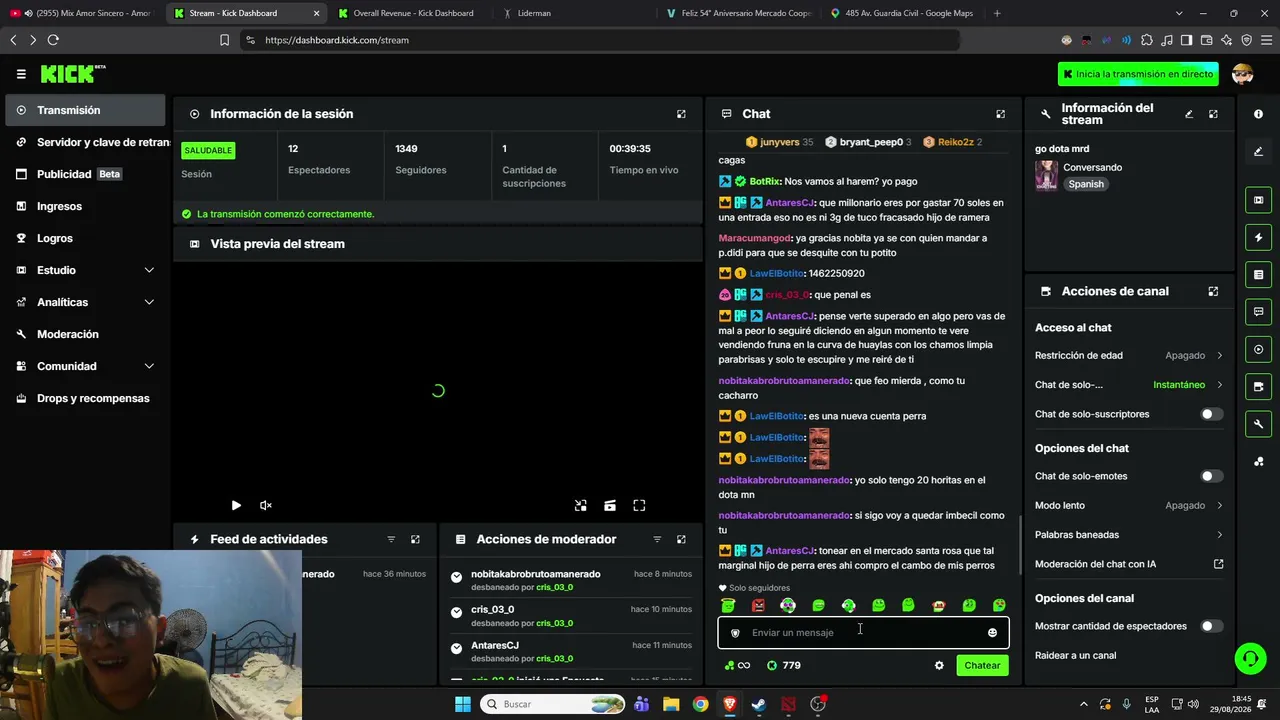Enter fullscreen on stream preview
Viewport: 1280px width, 720px height.
click(639, 506)
